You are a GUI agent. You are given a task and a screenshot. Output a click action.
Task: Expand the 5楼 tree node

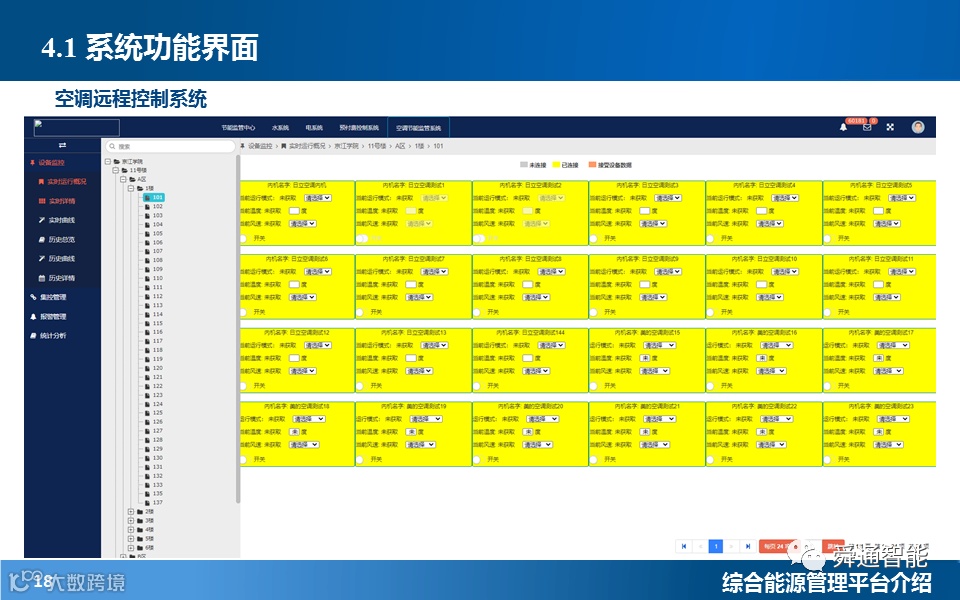point(130,538)
